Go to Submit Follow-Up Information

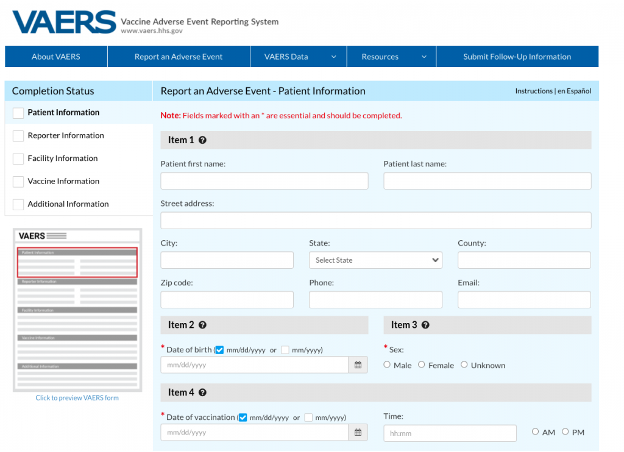517,57
